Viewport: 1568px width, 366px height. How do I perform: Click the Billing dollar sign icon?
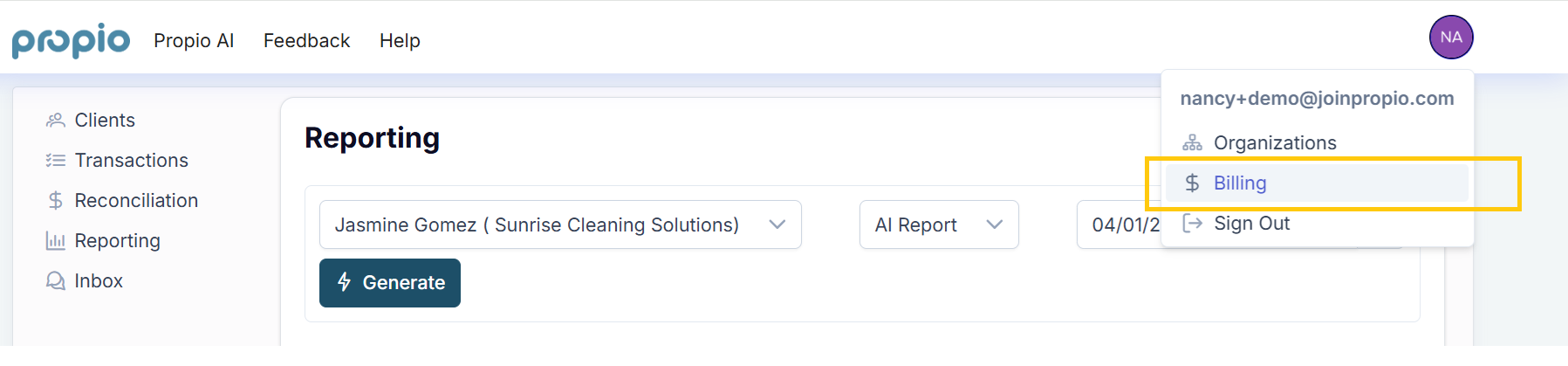1192,183
